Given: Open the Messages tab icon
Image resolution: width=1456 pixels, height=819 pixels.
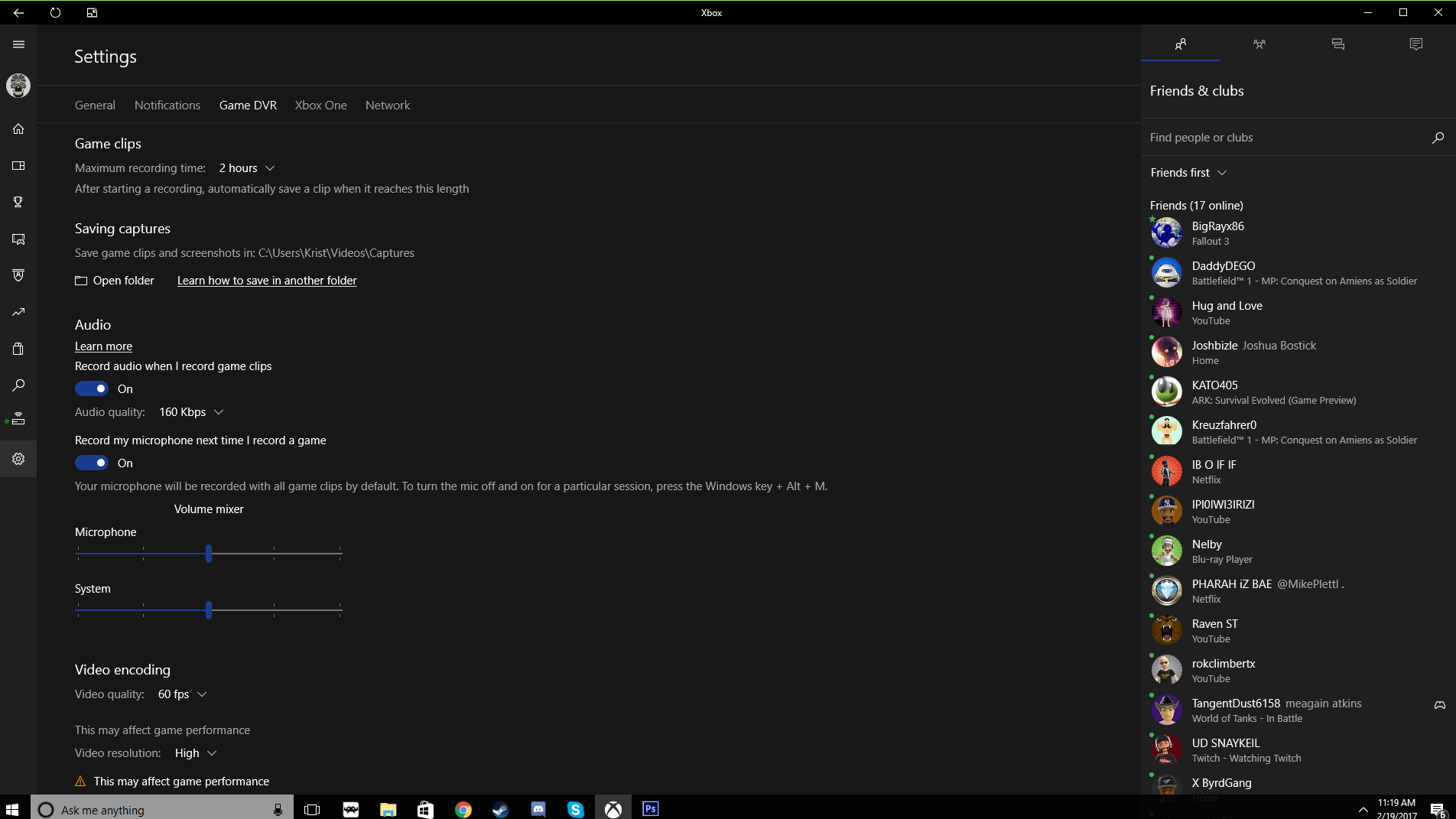Looking at the screenshot, I should (x=1337, y=44).
